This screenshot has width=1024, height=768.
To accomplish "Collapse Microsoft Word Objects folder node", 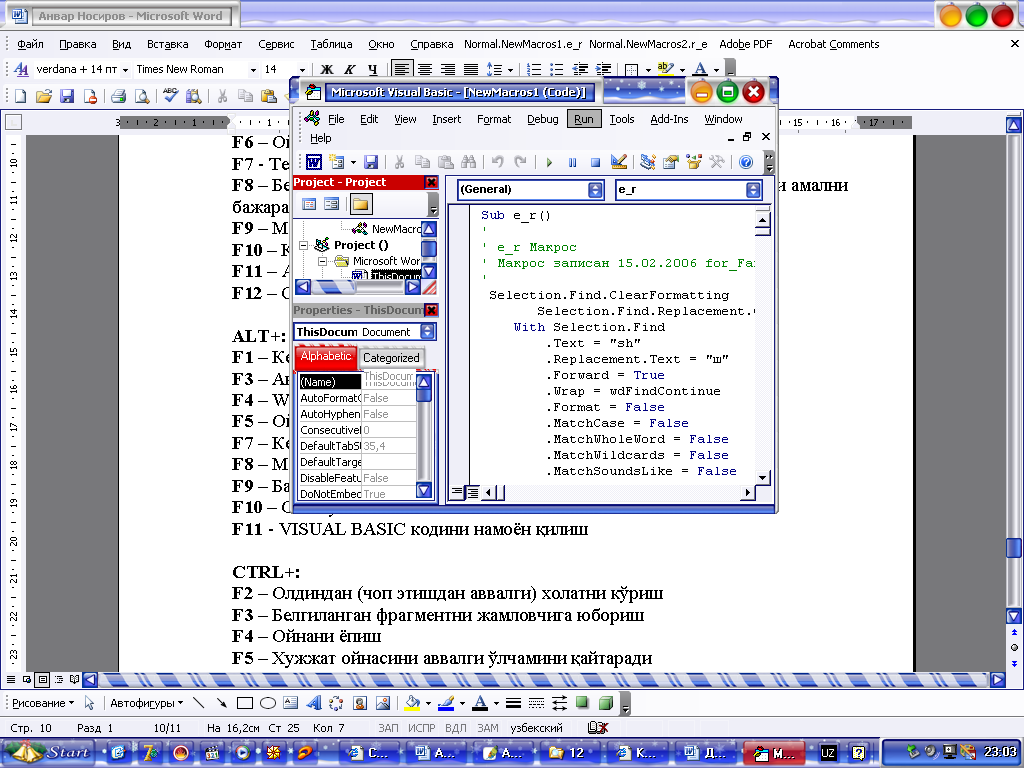I will tap(322, 261).
